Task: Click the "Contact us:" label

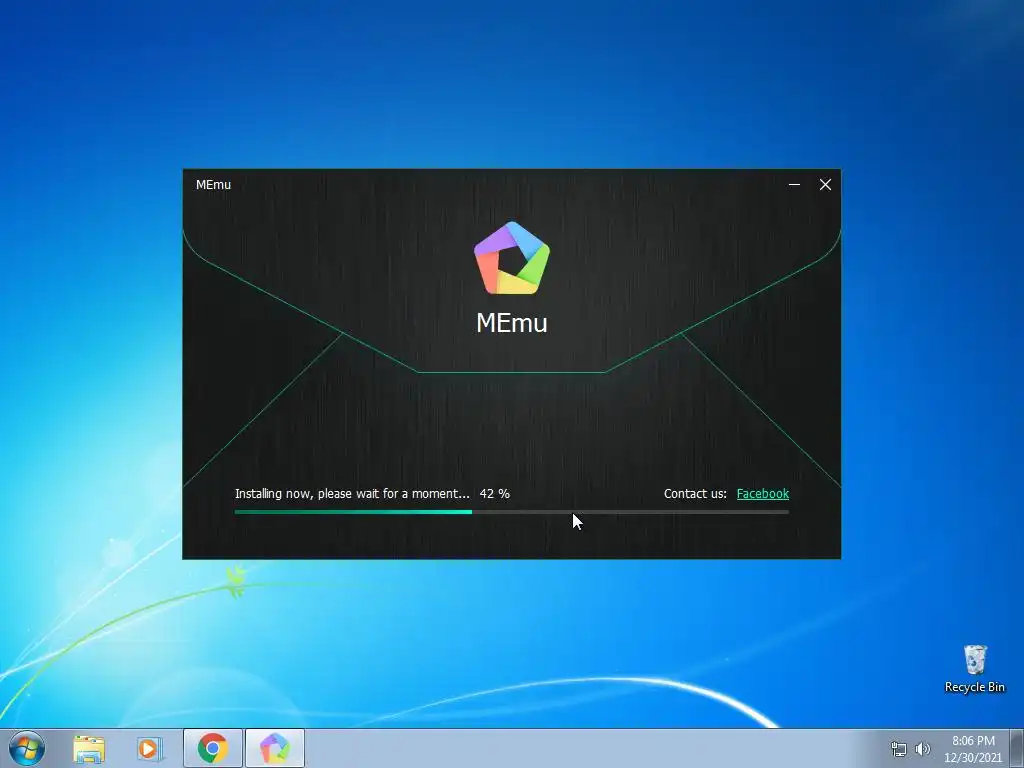Action: [695, 494]
